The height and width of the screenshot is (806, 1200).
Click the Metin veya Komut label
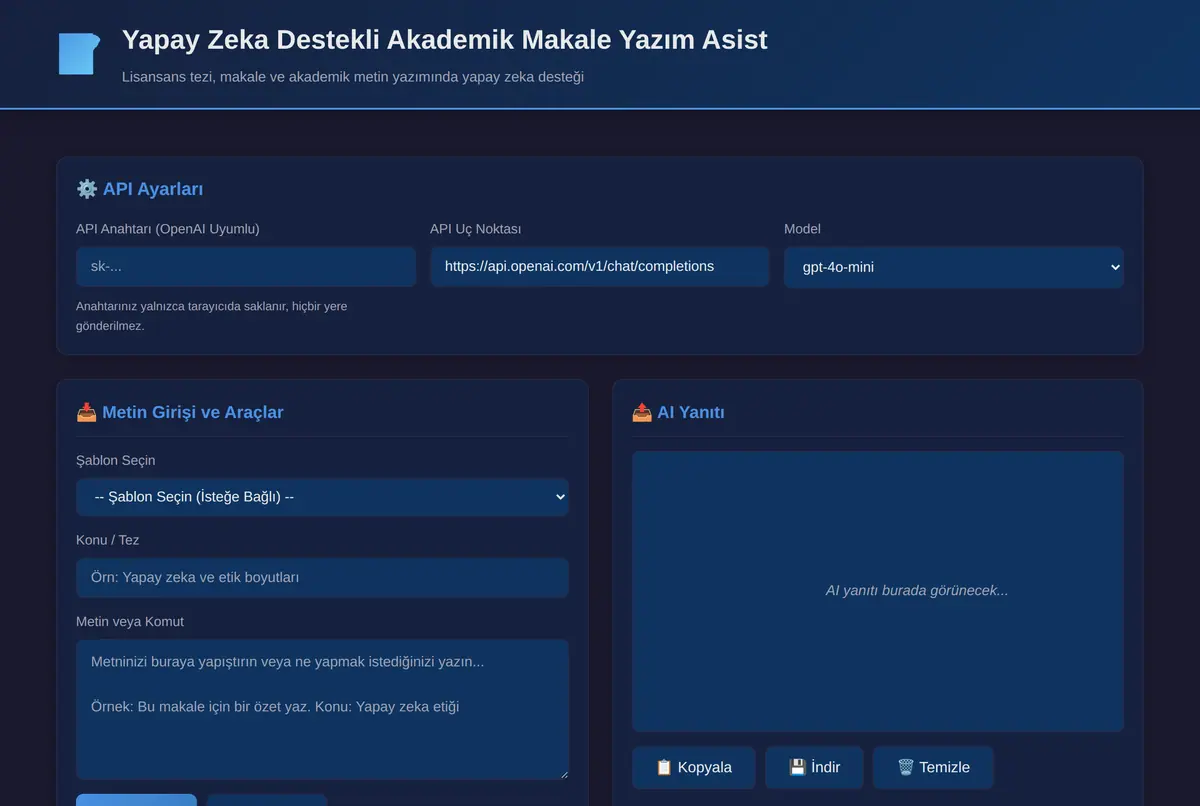130,621
